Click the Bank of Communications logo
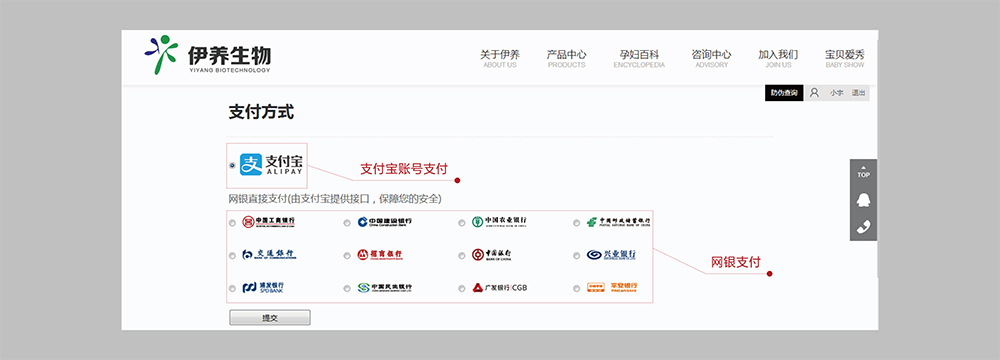Screen dimensions: 1000x360 [x=269, y=255]
